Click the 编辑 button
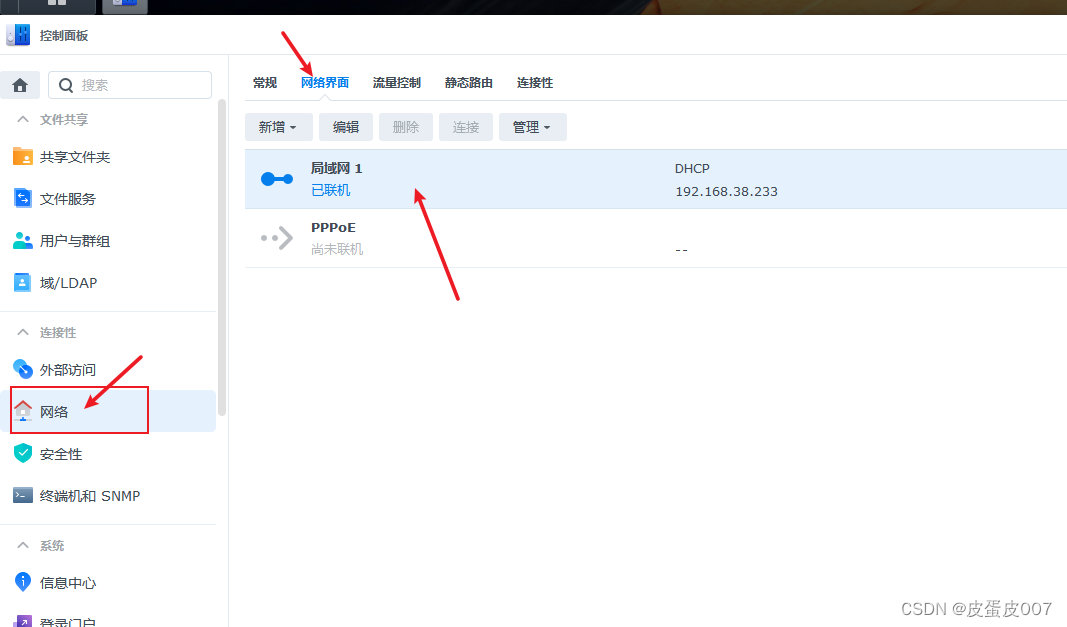 345,127
